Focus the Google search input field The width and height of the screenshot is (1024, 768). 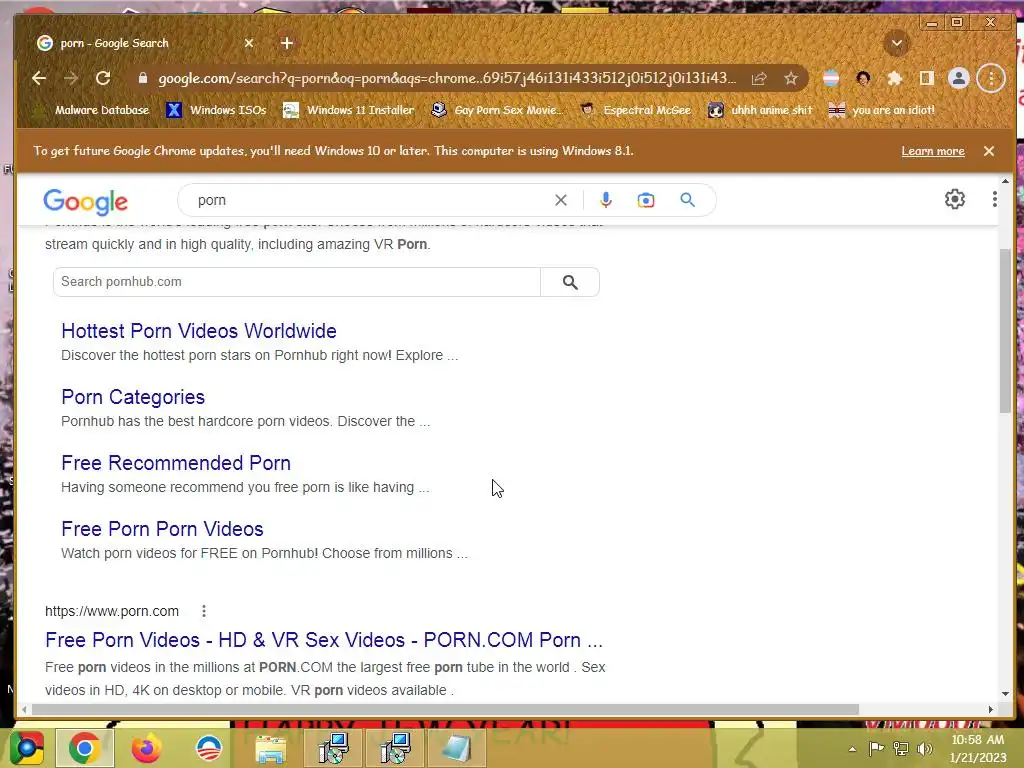click(x=372, y=200)
